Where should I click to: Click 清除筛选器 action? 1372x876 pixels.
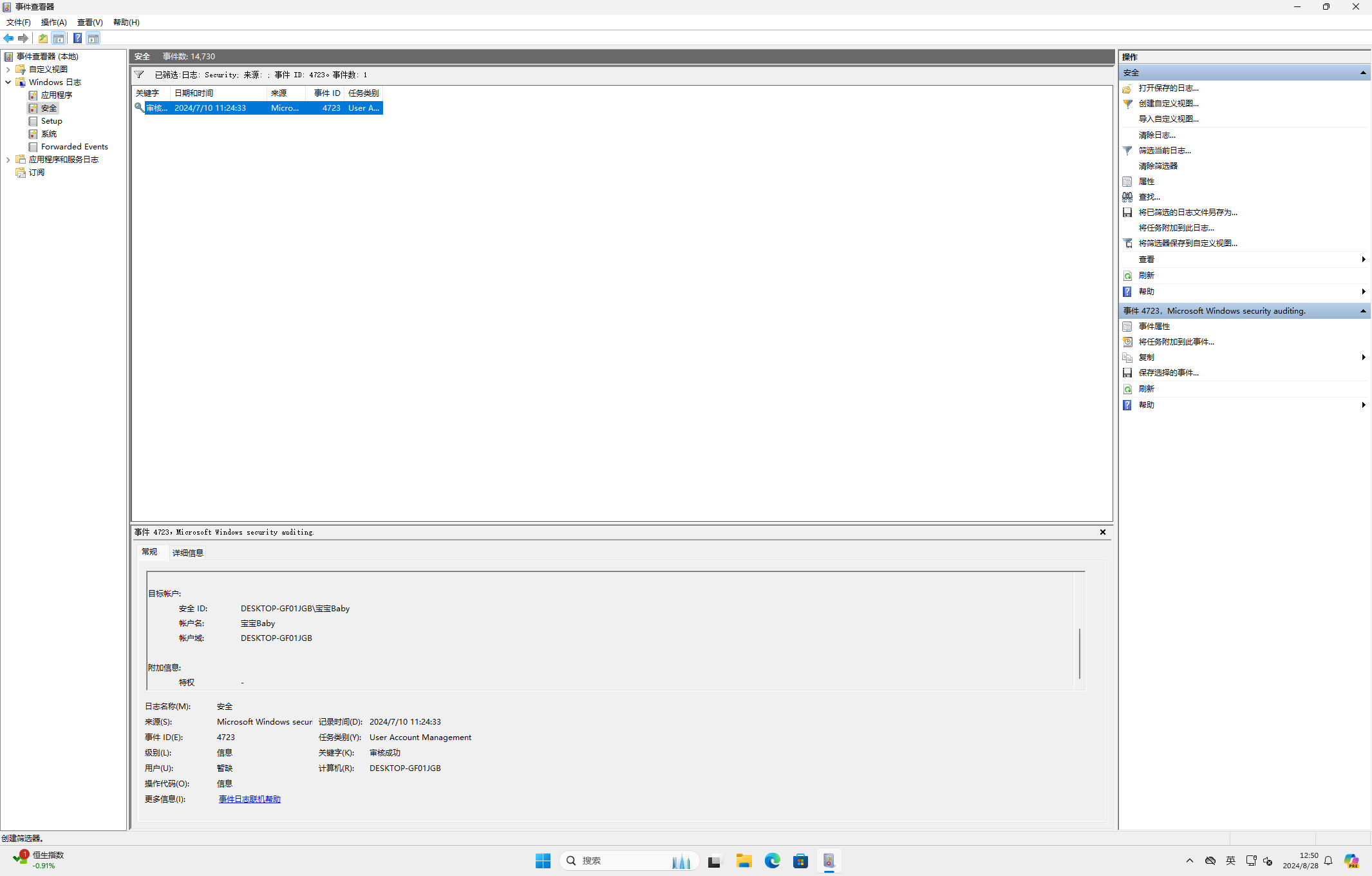[x=1158, y=166]
